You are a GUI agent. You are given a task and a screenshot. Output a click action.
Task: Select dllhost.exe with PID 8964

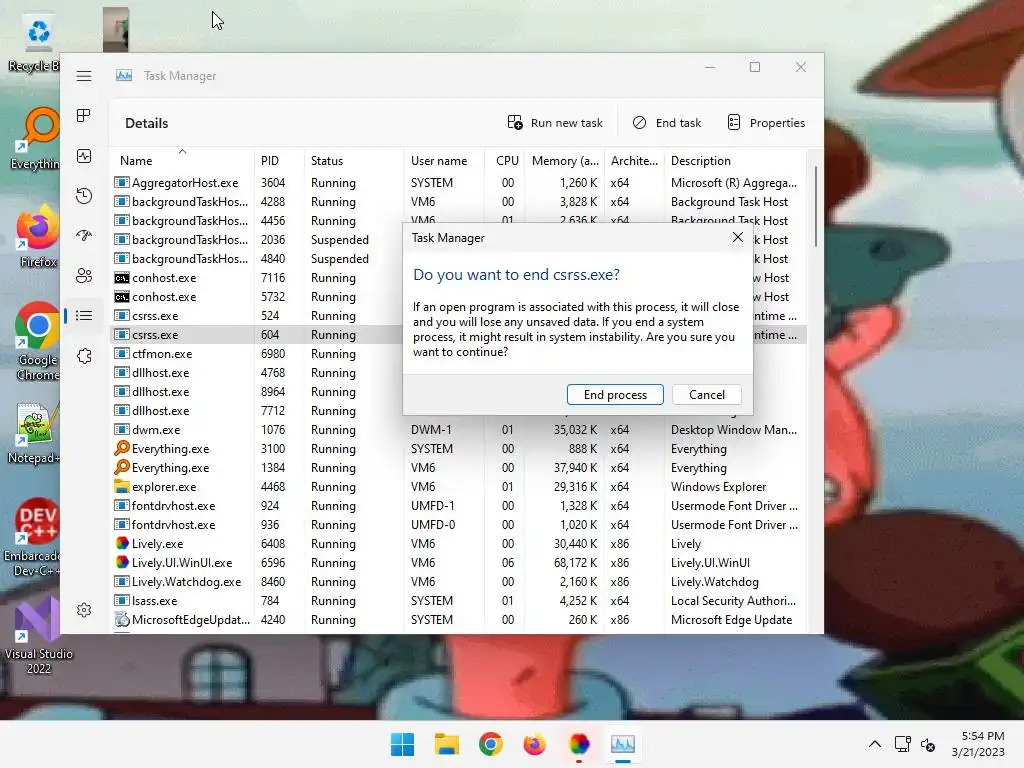257,392
